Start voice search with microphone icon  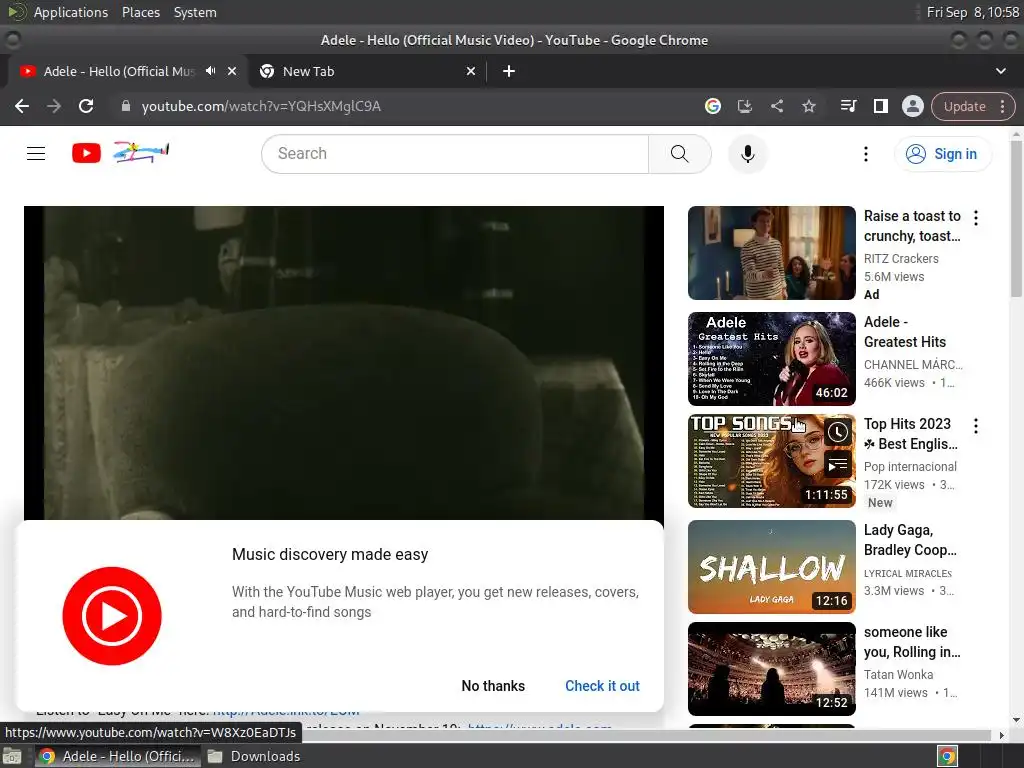[748, 153]
